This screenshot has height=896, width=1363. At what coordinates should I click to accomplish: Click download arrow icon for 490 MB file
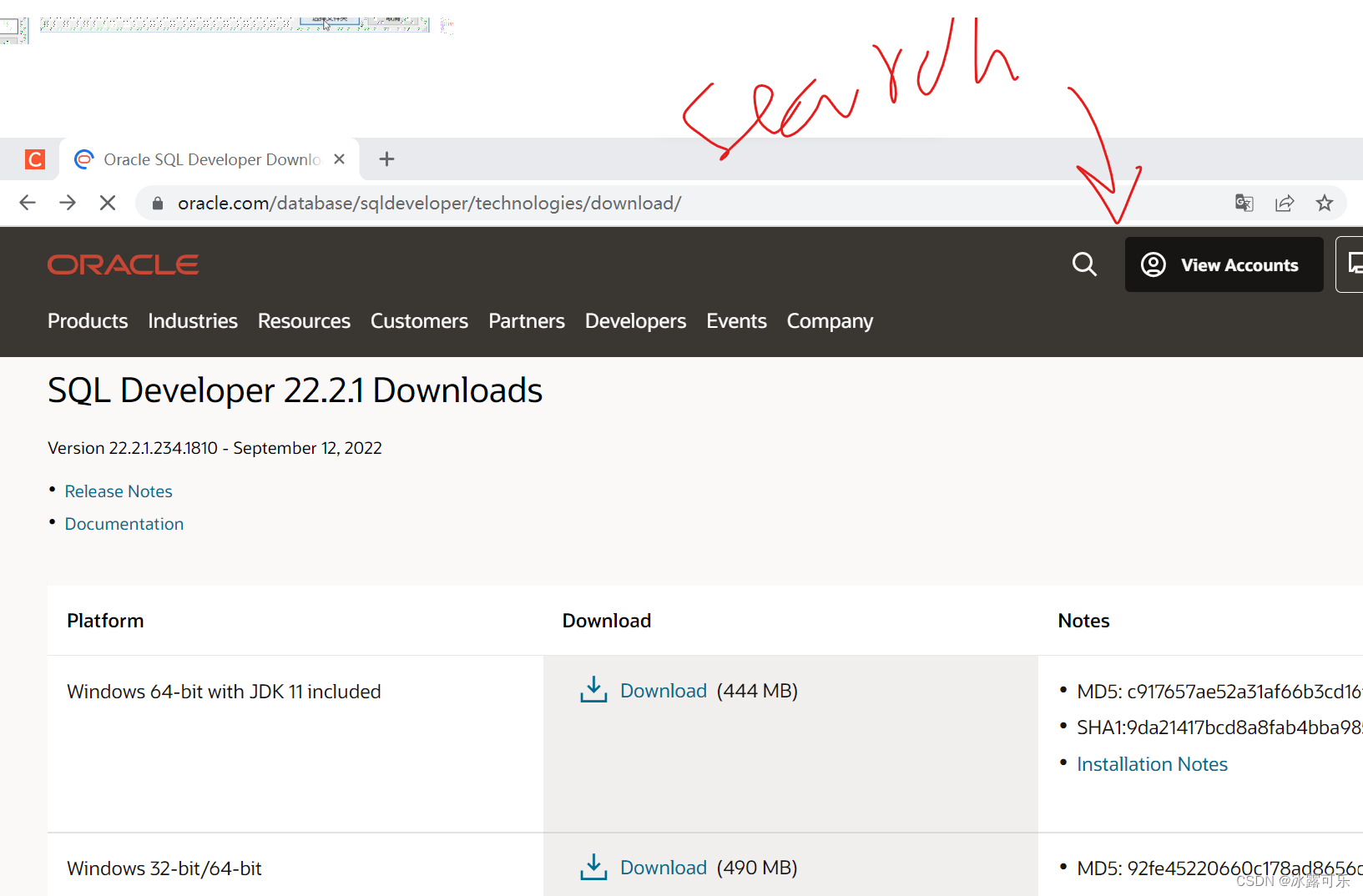593,867
